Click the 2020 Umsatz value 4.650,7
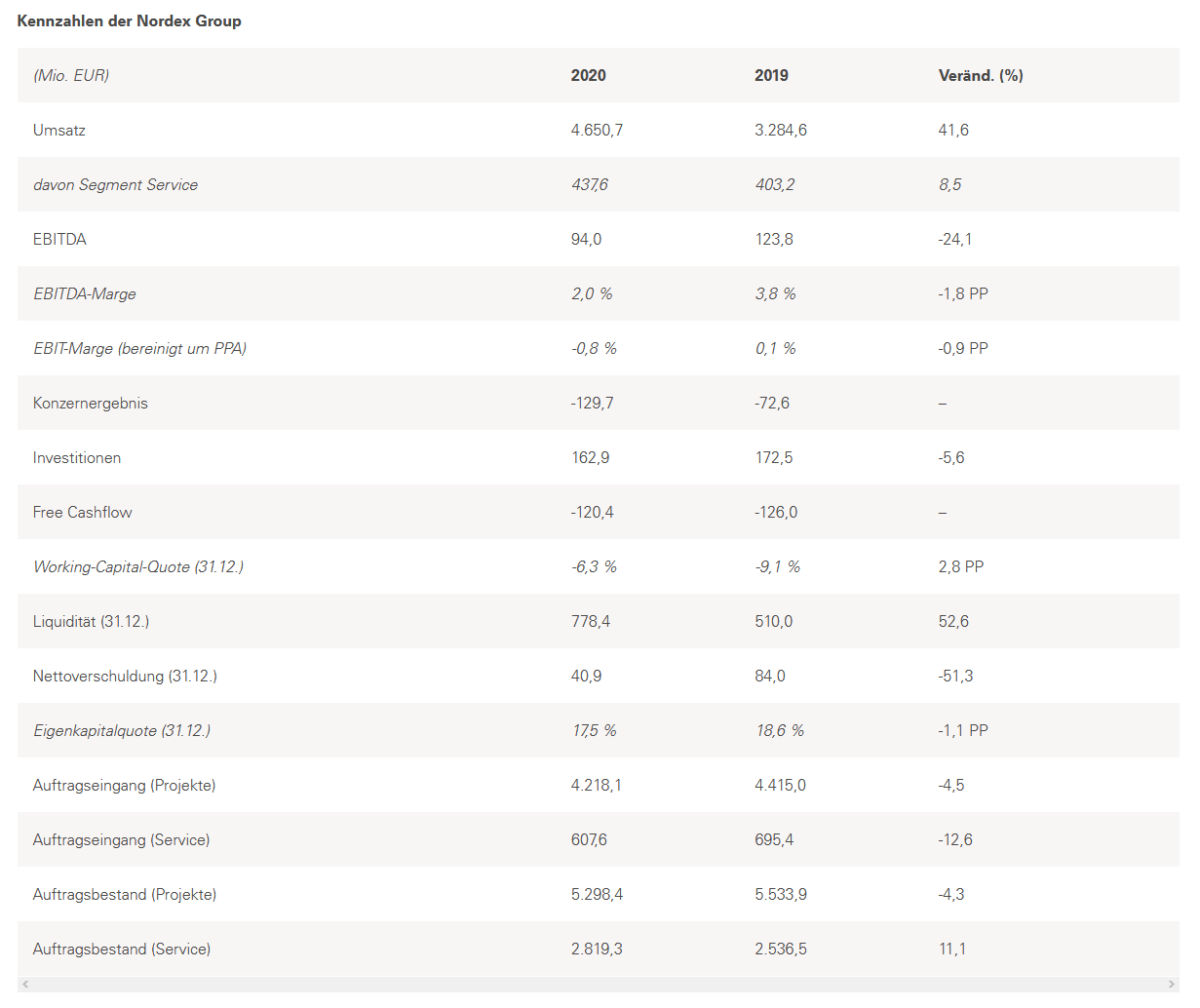The image size is (1200, 1008). click(x=597, y=130)
